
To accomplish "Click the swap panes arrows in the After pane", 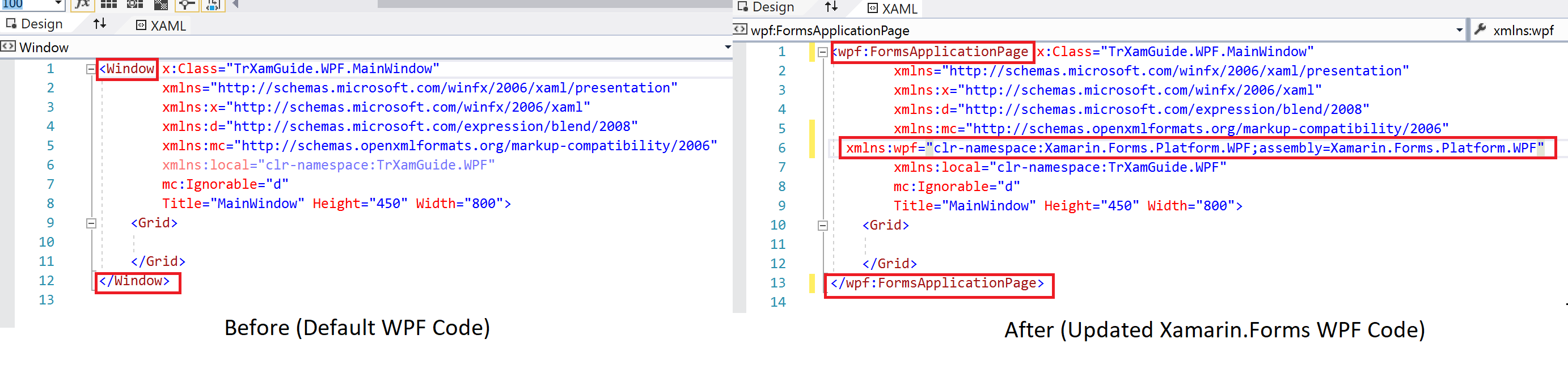I will click(831, 7).
